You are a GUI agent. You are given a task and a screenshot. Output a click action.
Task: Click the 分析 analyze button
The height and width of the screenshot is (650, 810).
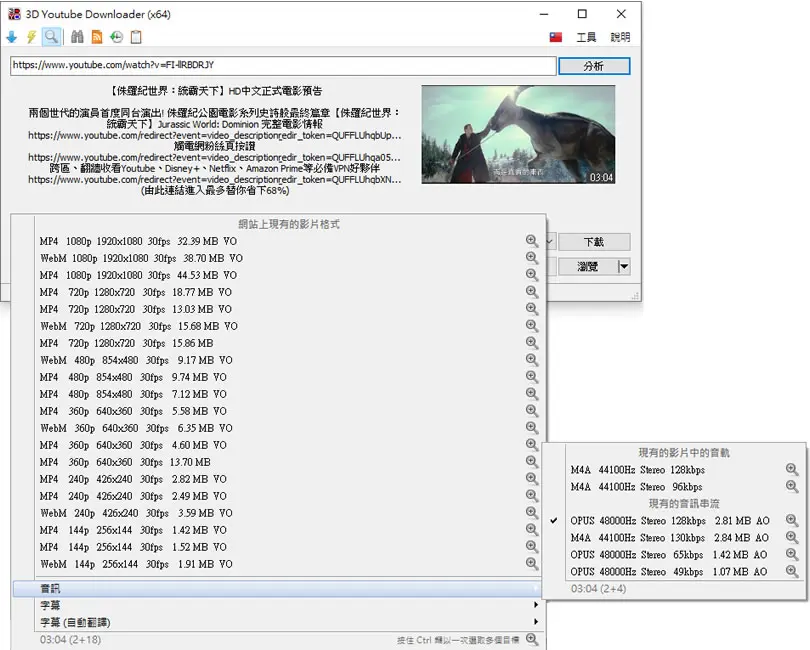coord(594,66)
